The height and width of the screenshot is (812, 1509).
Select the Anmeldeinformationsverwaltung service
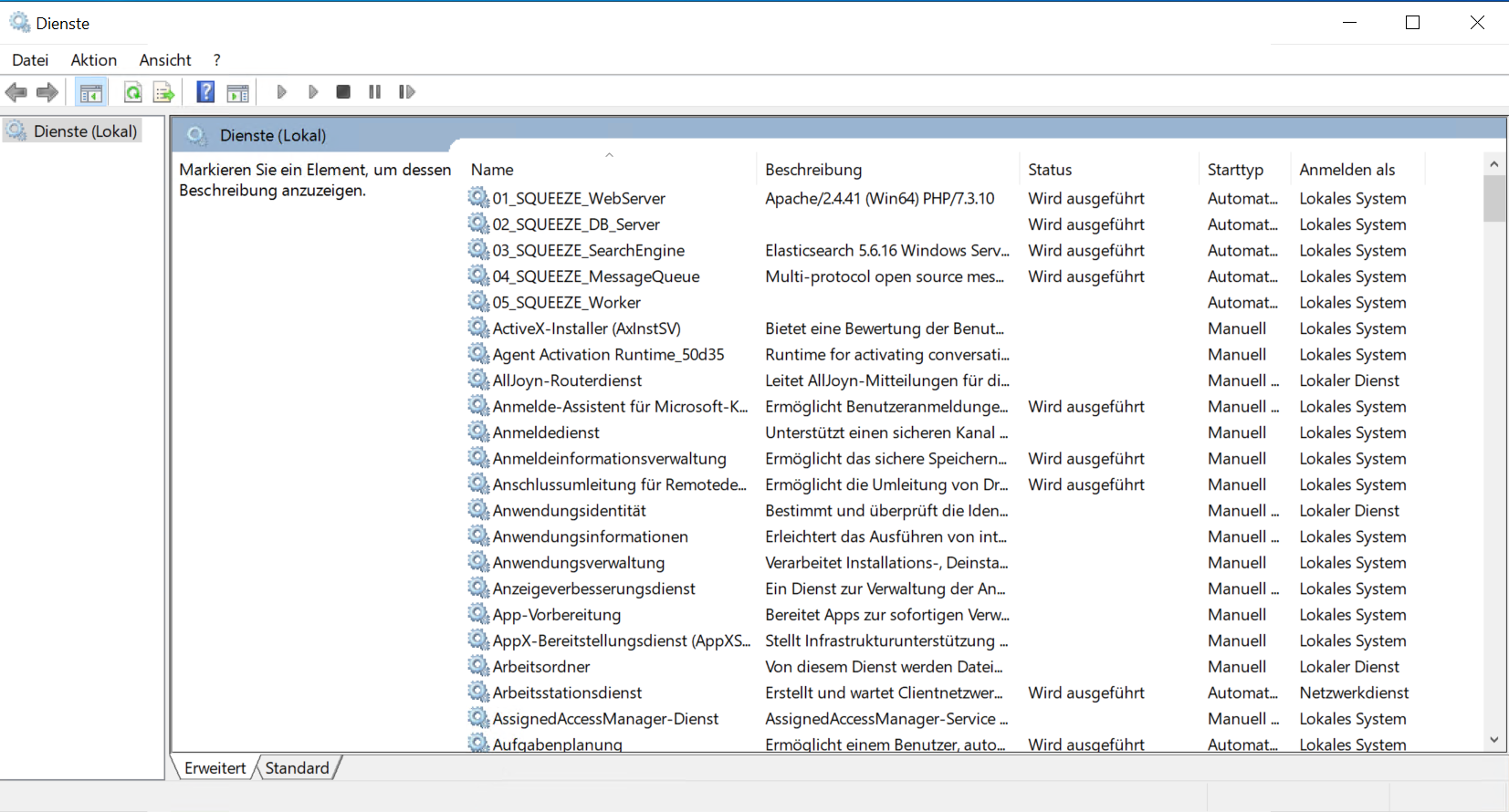[610, 458]
